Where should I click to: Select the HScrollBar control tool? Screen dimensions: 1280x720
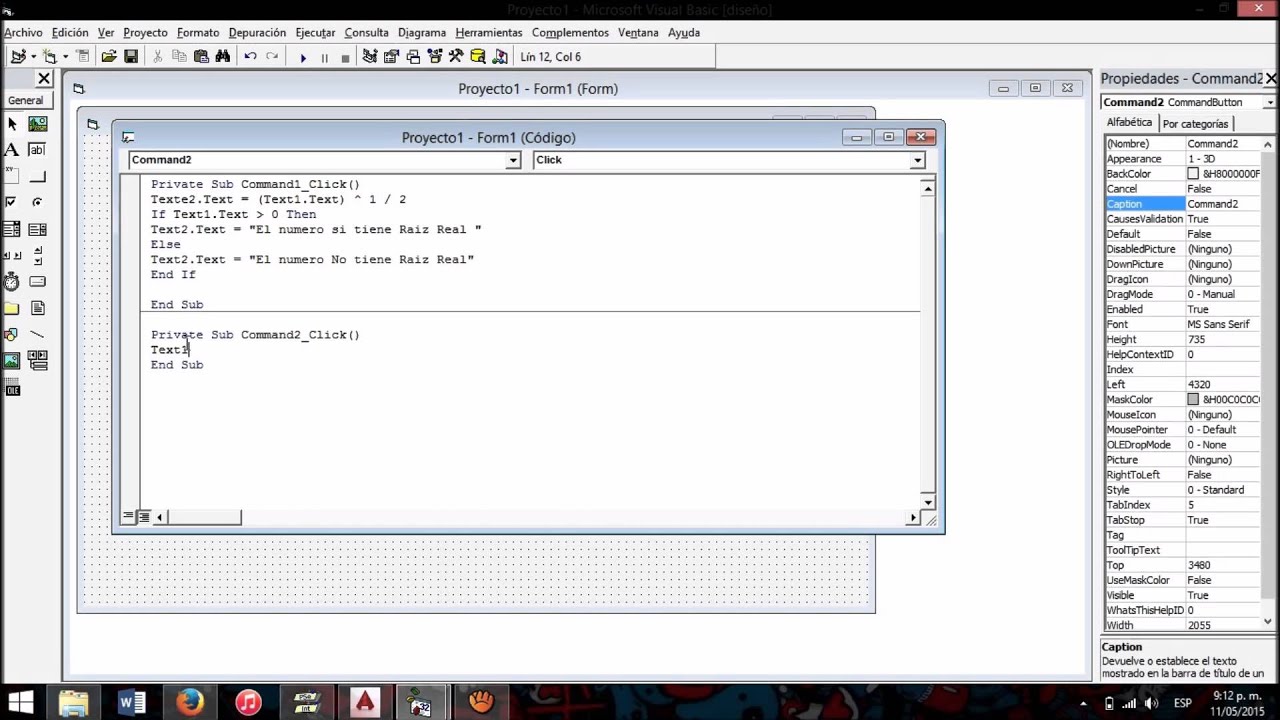click(12, 255)
